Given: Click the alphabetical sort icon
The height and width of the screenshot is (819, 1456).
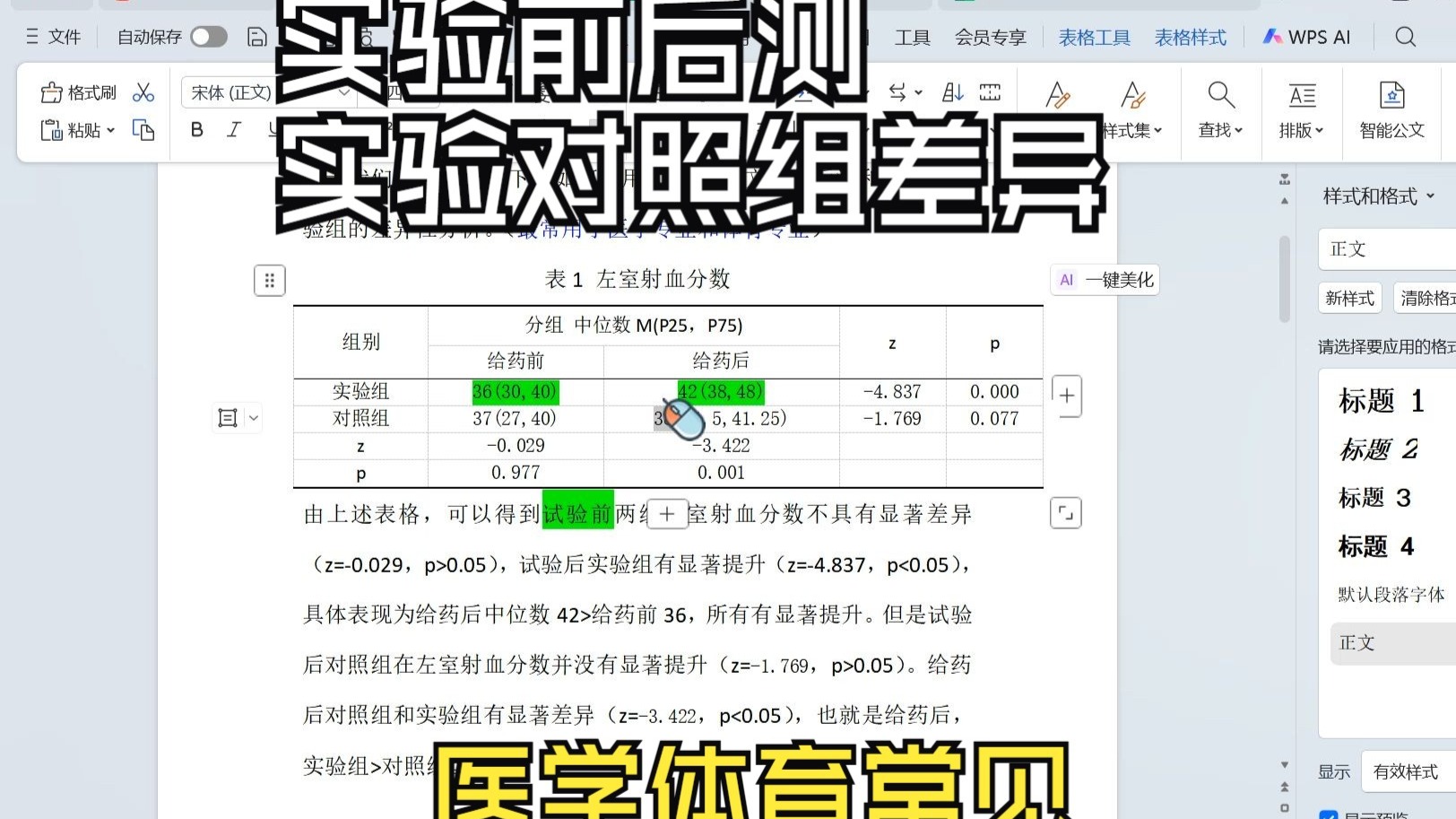Looking at the screenshot, I should pyautogui.click(x=951, y=91).
